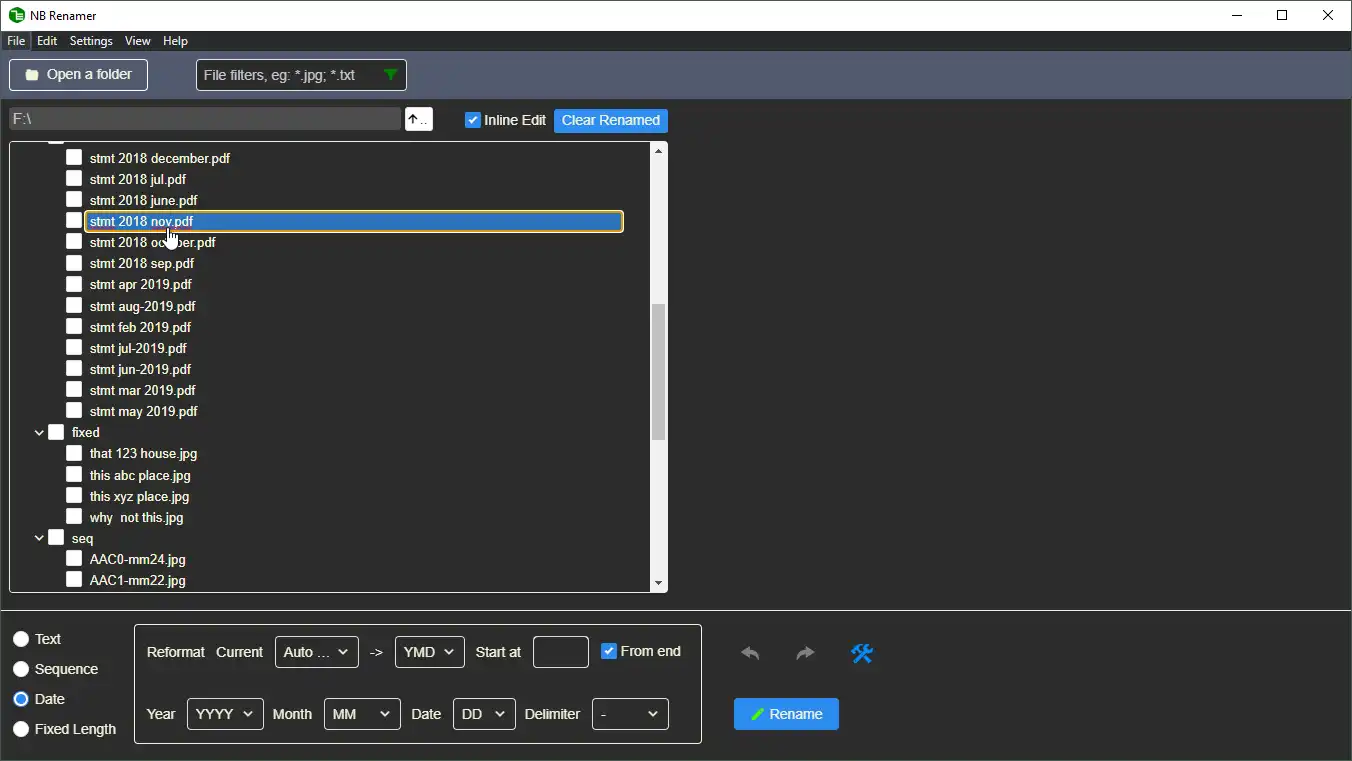Image resolution: width=1352 pixels, height=761 pixels.
Task: Open the File menu
Action: tap(16, 41)
